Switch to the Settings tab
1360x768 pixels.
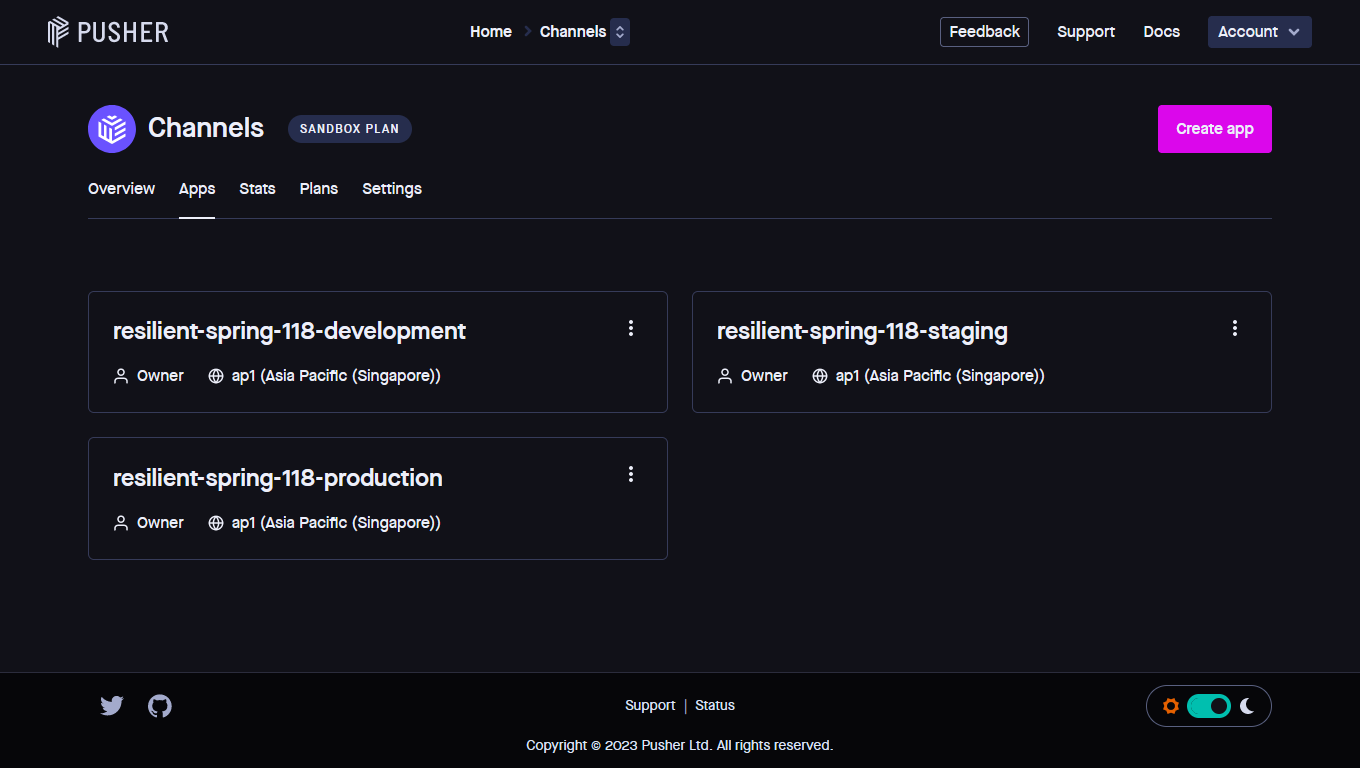[x=392, y=189]
